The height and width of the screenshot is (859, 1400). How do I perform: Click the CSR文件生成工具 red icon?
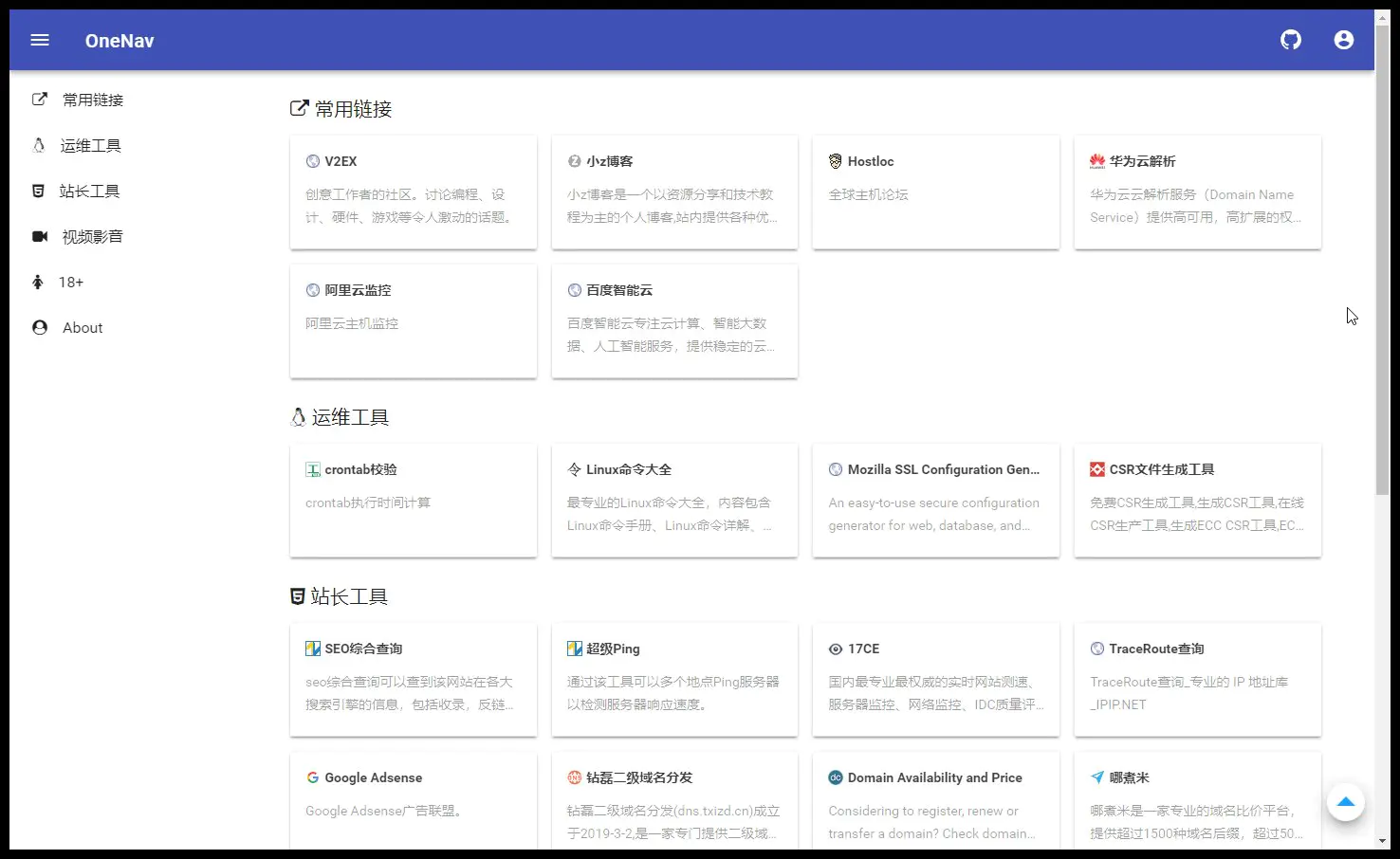pyautogui.click(x=1096, y=468)
